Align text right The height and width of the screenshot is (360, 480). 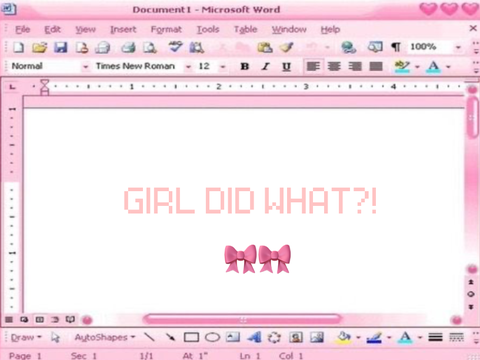point(355,66)
